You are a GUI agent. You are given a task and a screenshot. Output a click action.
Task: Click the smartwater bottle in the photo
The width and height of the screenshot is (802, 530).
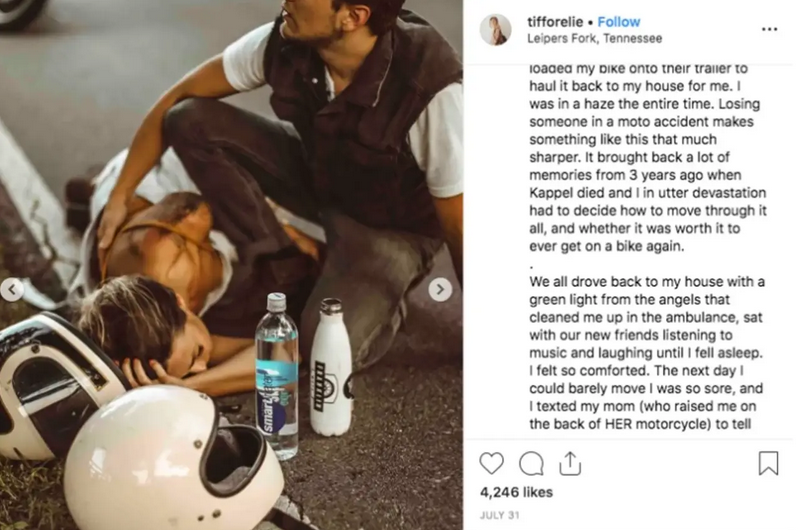point(277,376)
